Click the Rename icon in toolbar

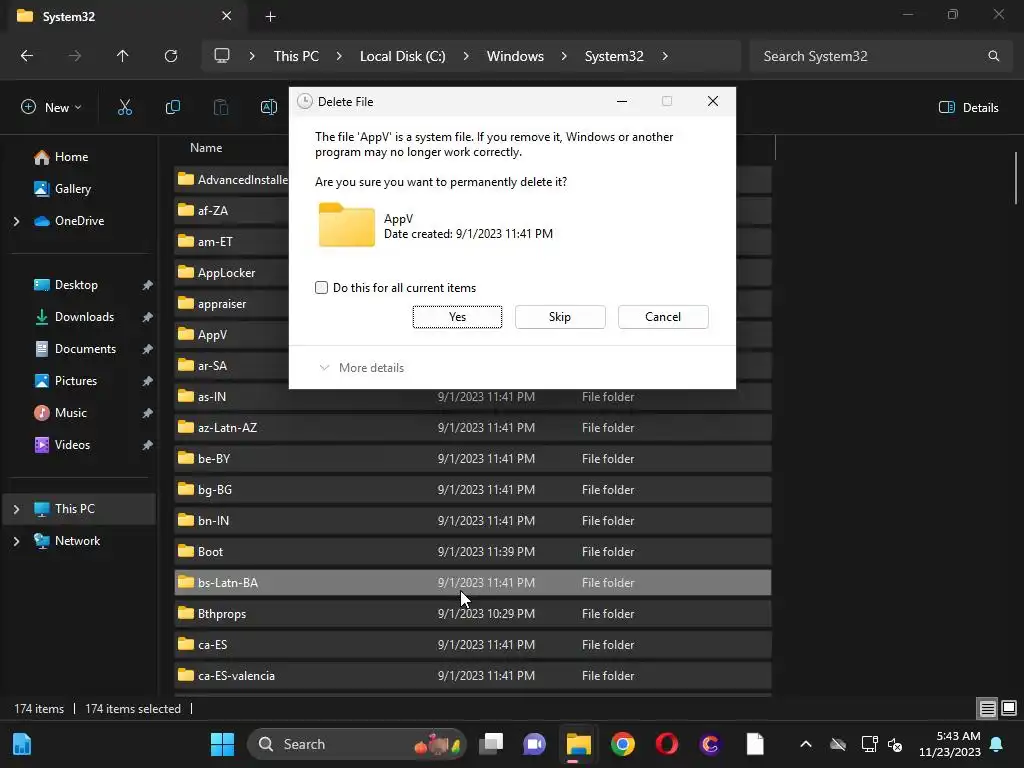click(x=268, y=108)
